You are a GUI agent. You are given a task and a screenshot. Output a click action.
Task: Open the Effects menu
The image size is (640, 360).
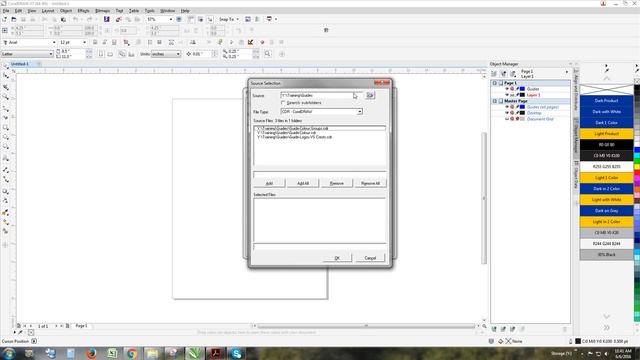click(x=83, y=11)
